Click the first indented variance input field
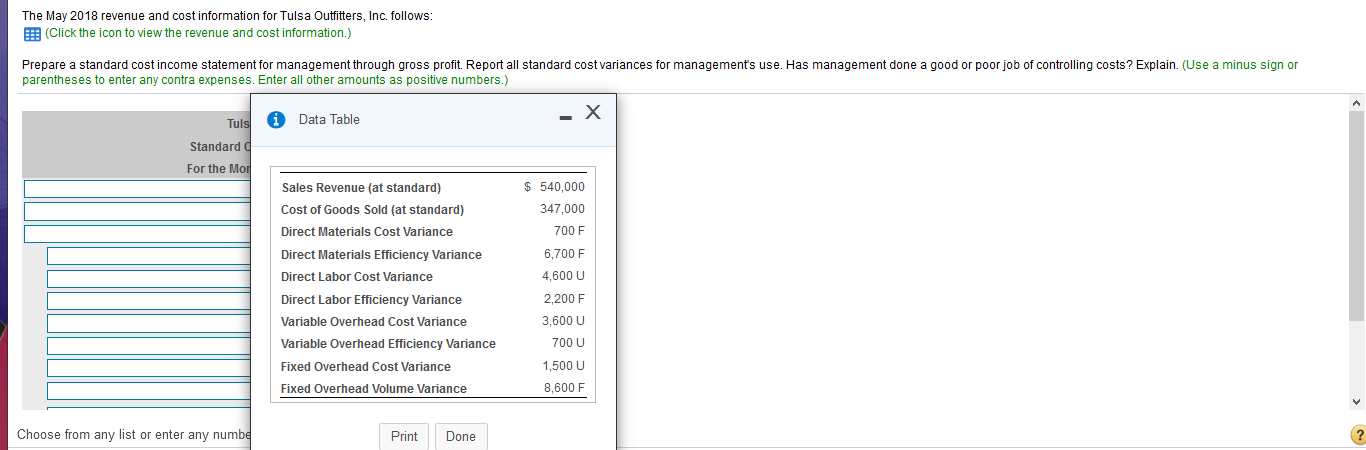Image resolution: width=1366 pixels, height=450 pixels. coord(149,256)
